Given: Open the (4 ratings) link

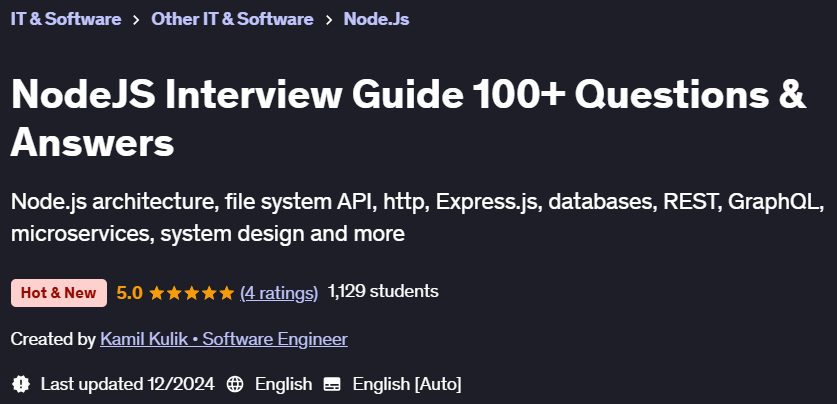Looking at the screenshot, I should tap(279, 292).
